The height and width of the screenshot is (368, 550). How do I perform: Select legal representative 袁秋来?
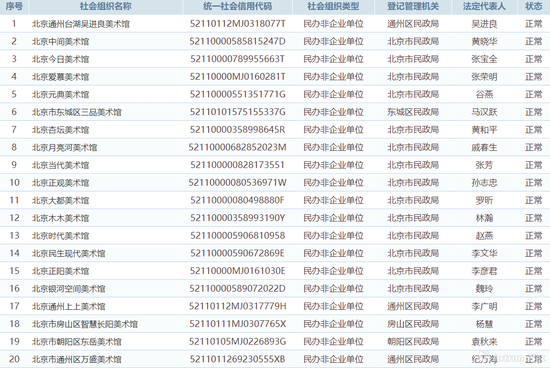click(x=484, y=341)
